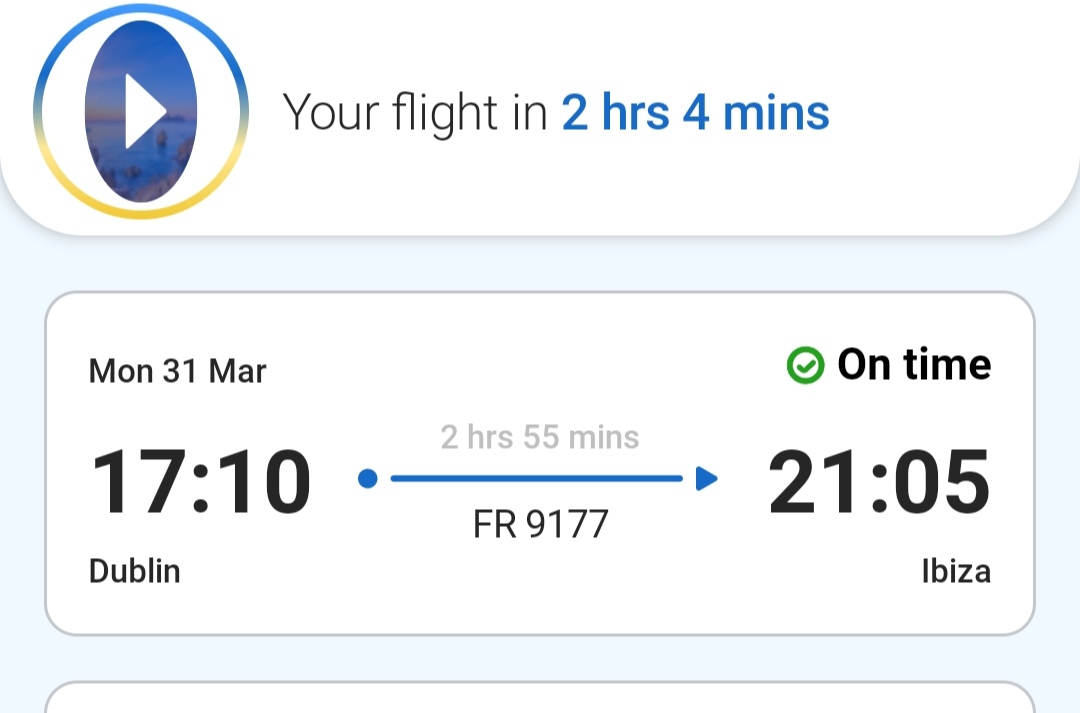Tap the blue-yellow story ring

pyautogui.click(x=141, y=111)
